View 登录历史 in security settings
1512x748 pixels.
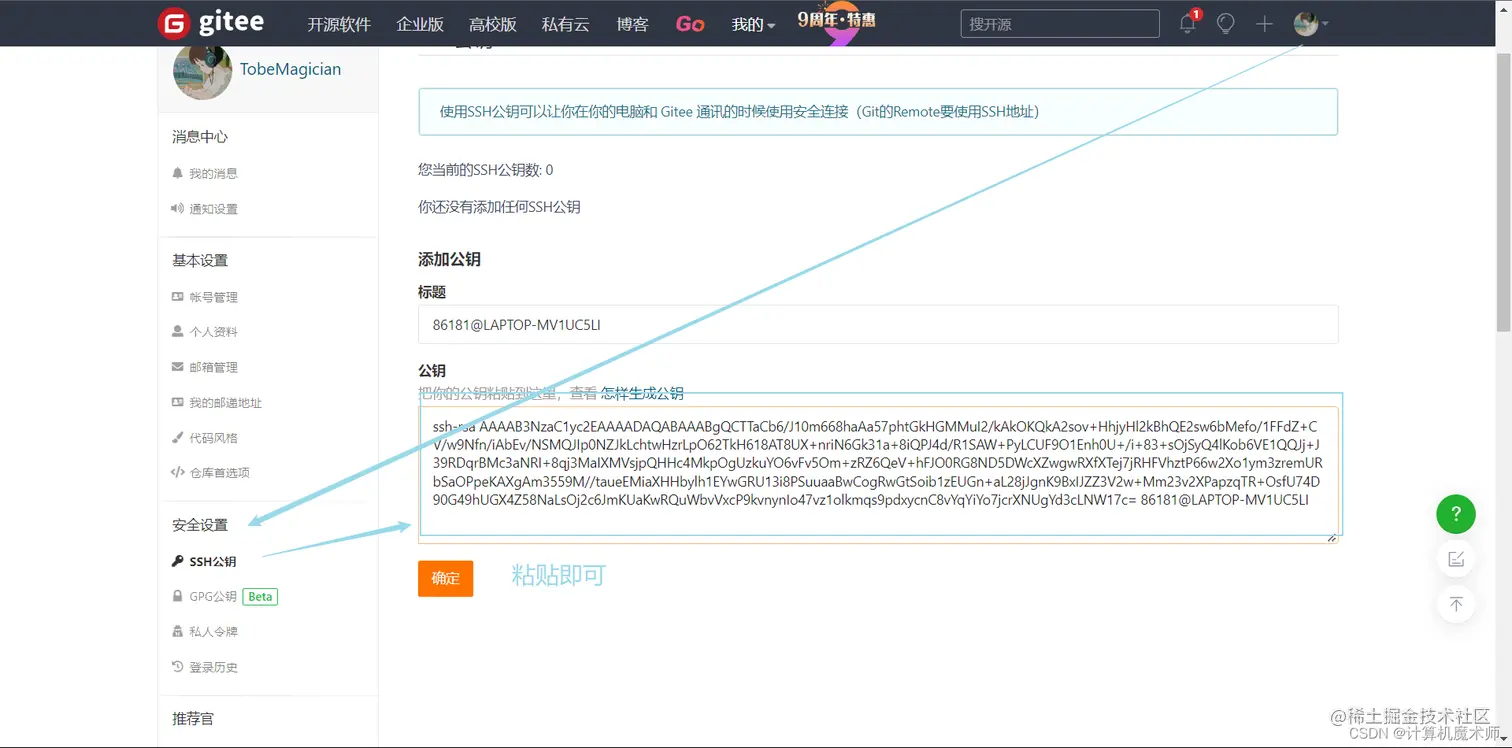tap(211, 666)
